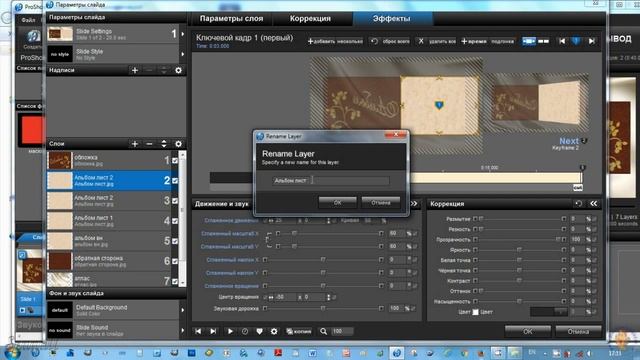Go to slide end in bottom toolbar
The image size is (640, 360).
pyautogui.click(x=213, y=331)
